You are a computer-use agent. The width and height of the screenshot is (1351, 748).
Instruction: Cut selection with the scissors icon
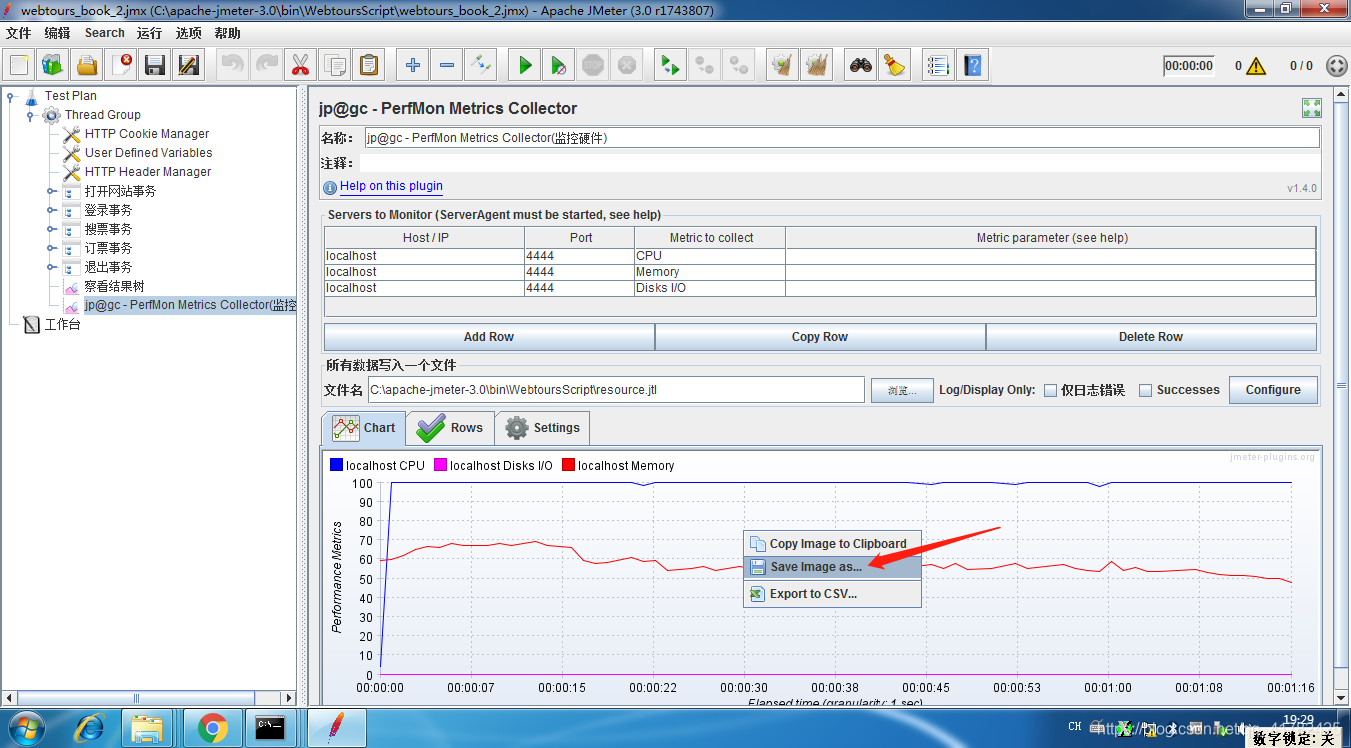[301, 66]
